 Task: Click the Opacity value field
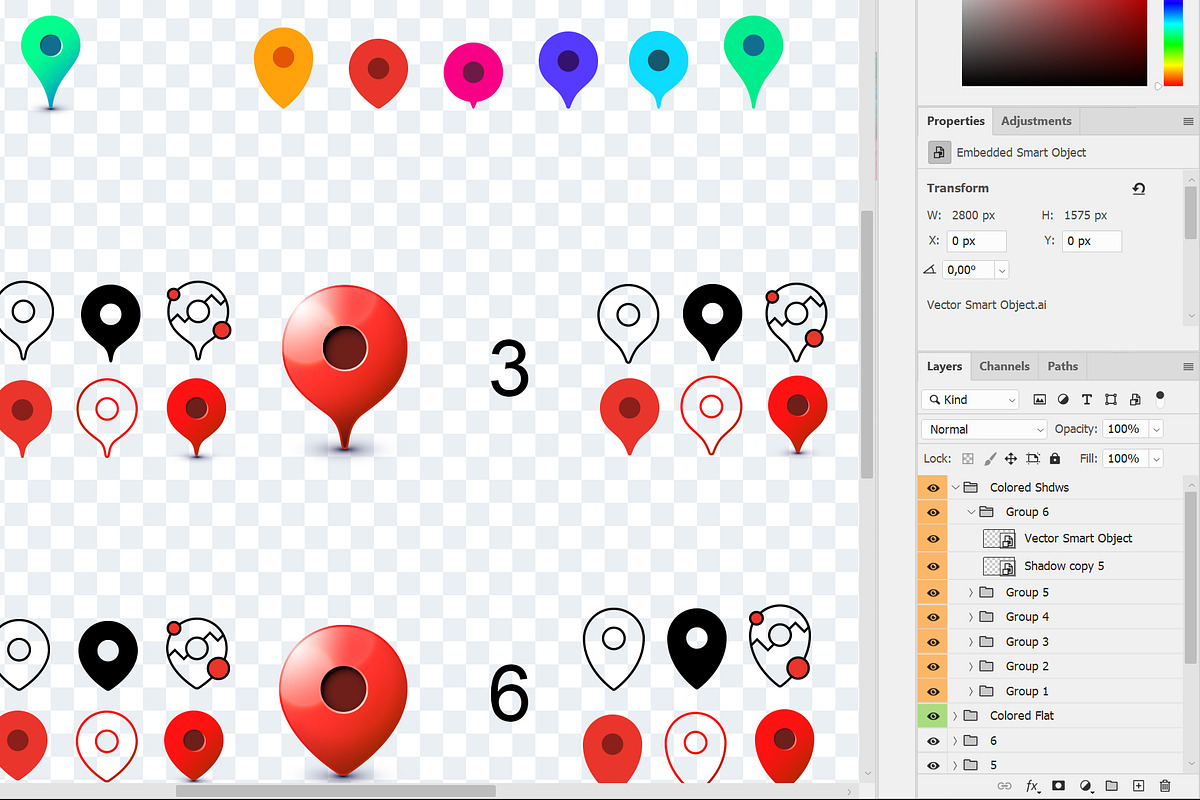[x=1125, y=429]
